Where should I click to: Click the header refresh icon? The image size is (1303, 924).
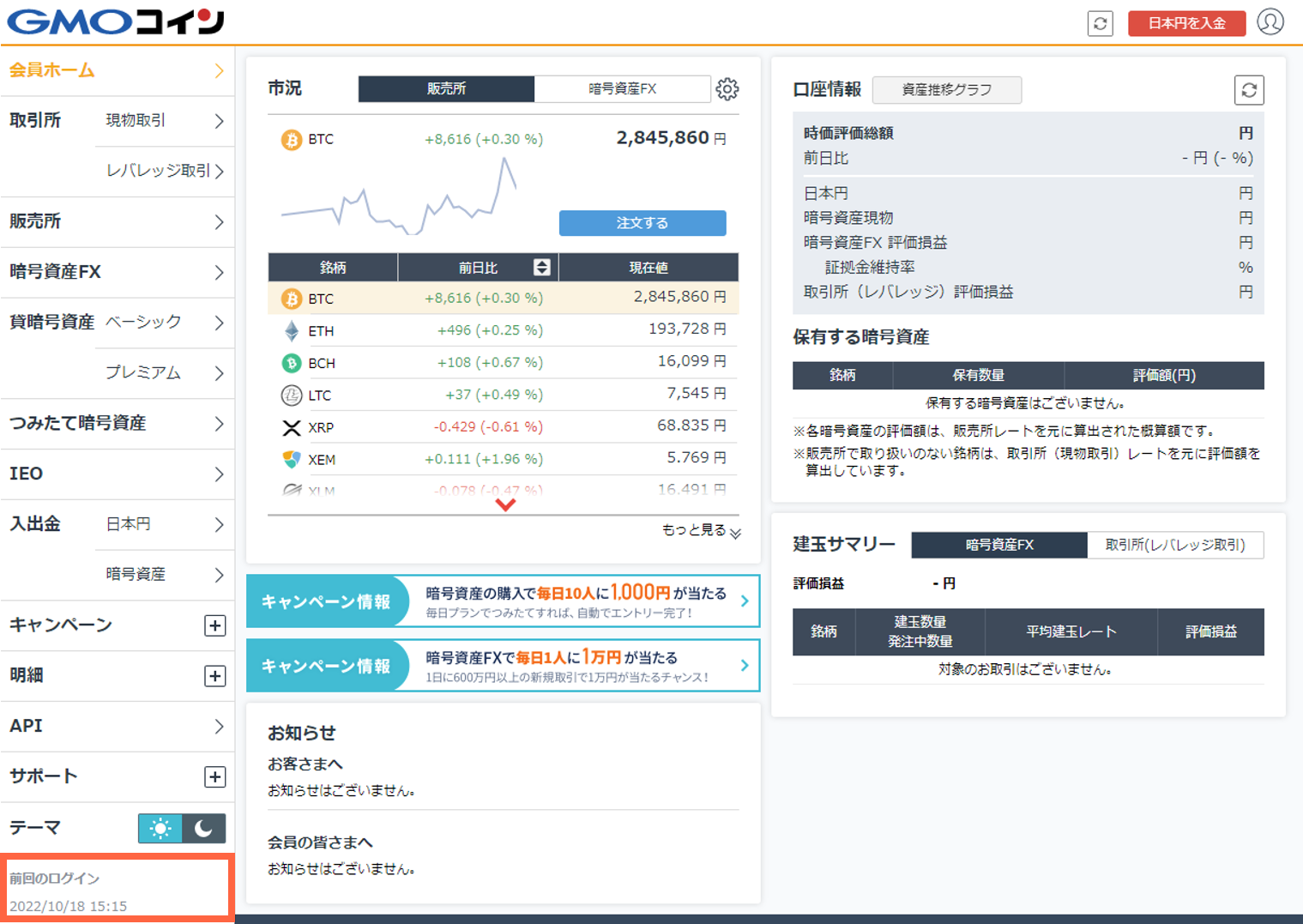1100,23
